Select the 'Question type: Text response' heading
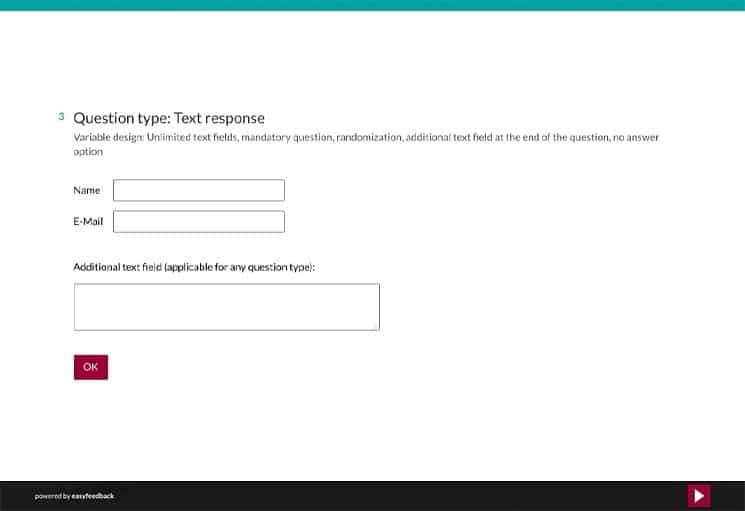Viewport: 745px width, 511px height. pos(169,118)
